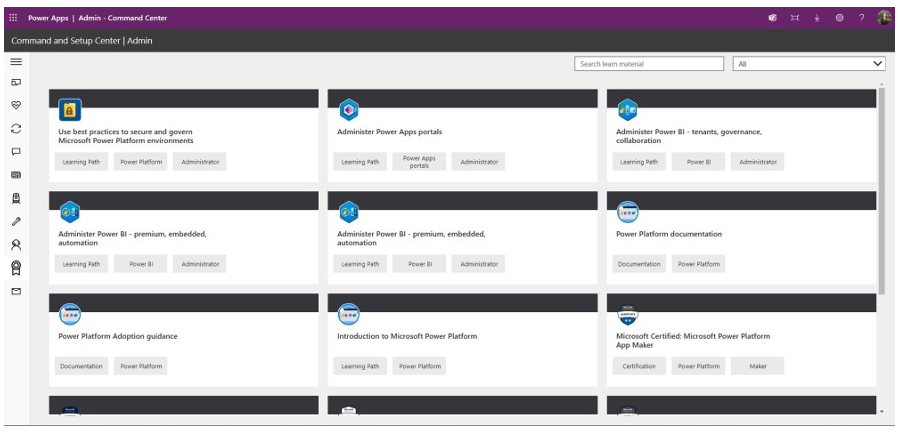Screen dimensions: 902x432
Task: Click the Help question mark icon
Action: tap(861, 18)
